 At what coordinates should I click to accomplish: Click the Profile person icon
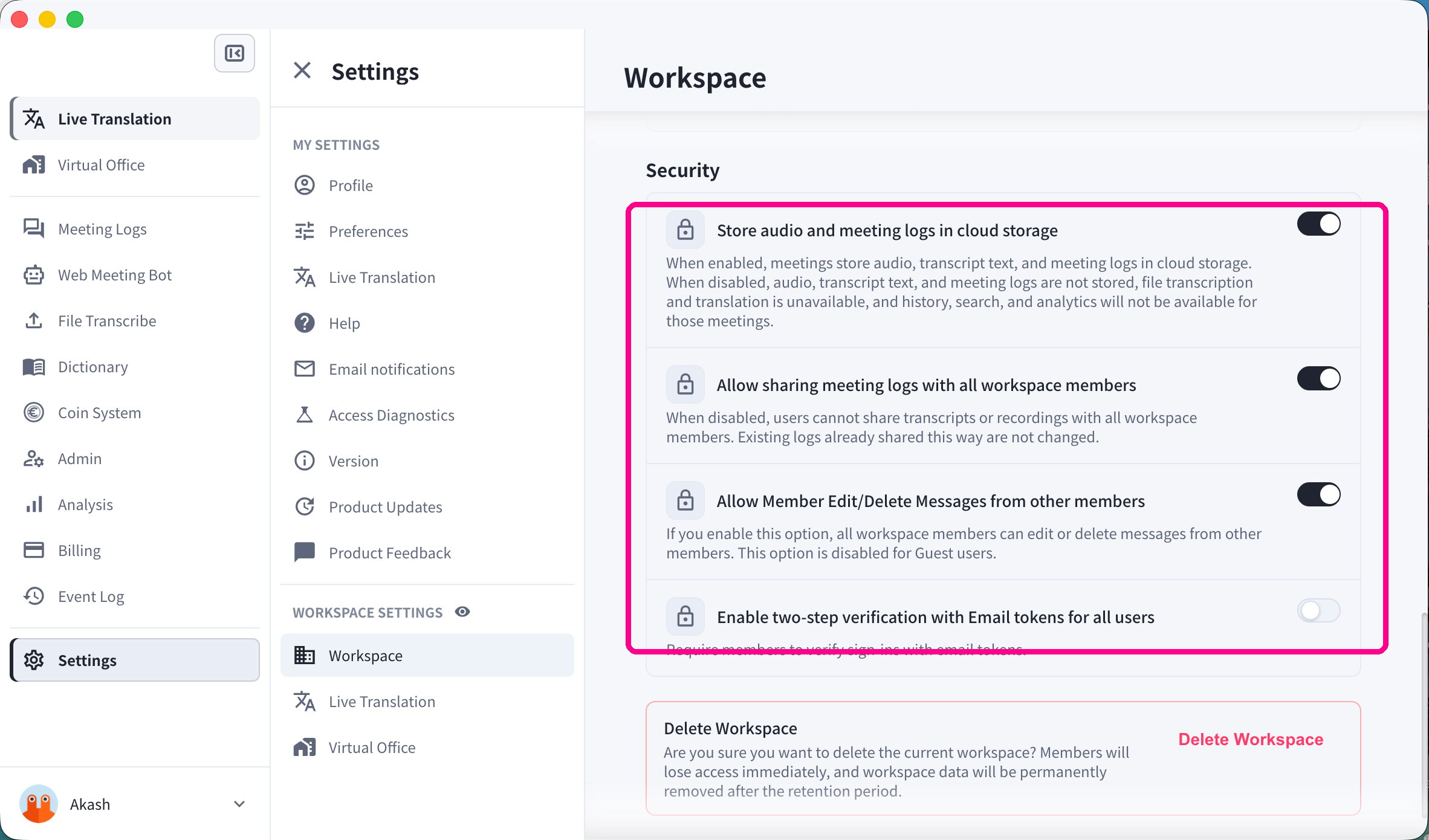point(305,186)
